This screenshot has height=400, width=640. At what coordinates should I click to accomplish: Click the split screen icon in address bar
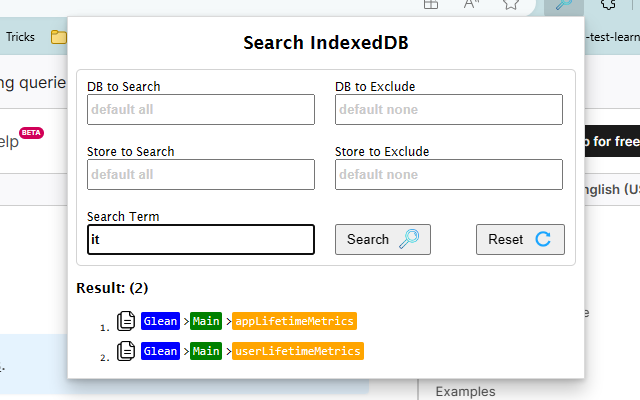point(430,5)
